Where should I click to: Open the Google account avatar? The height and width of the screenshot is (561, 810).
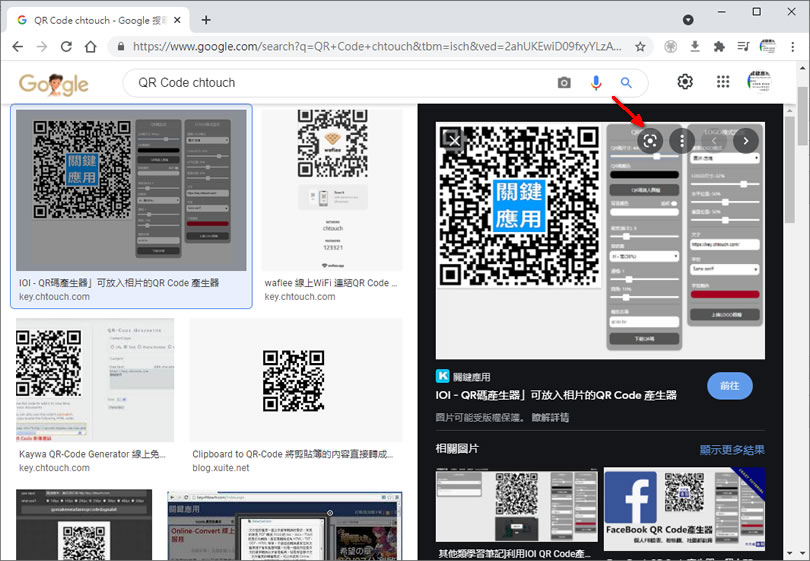click(759, 82)
